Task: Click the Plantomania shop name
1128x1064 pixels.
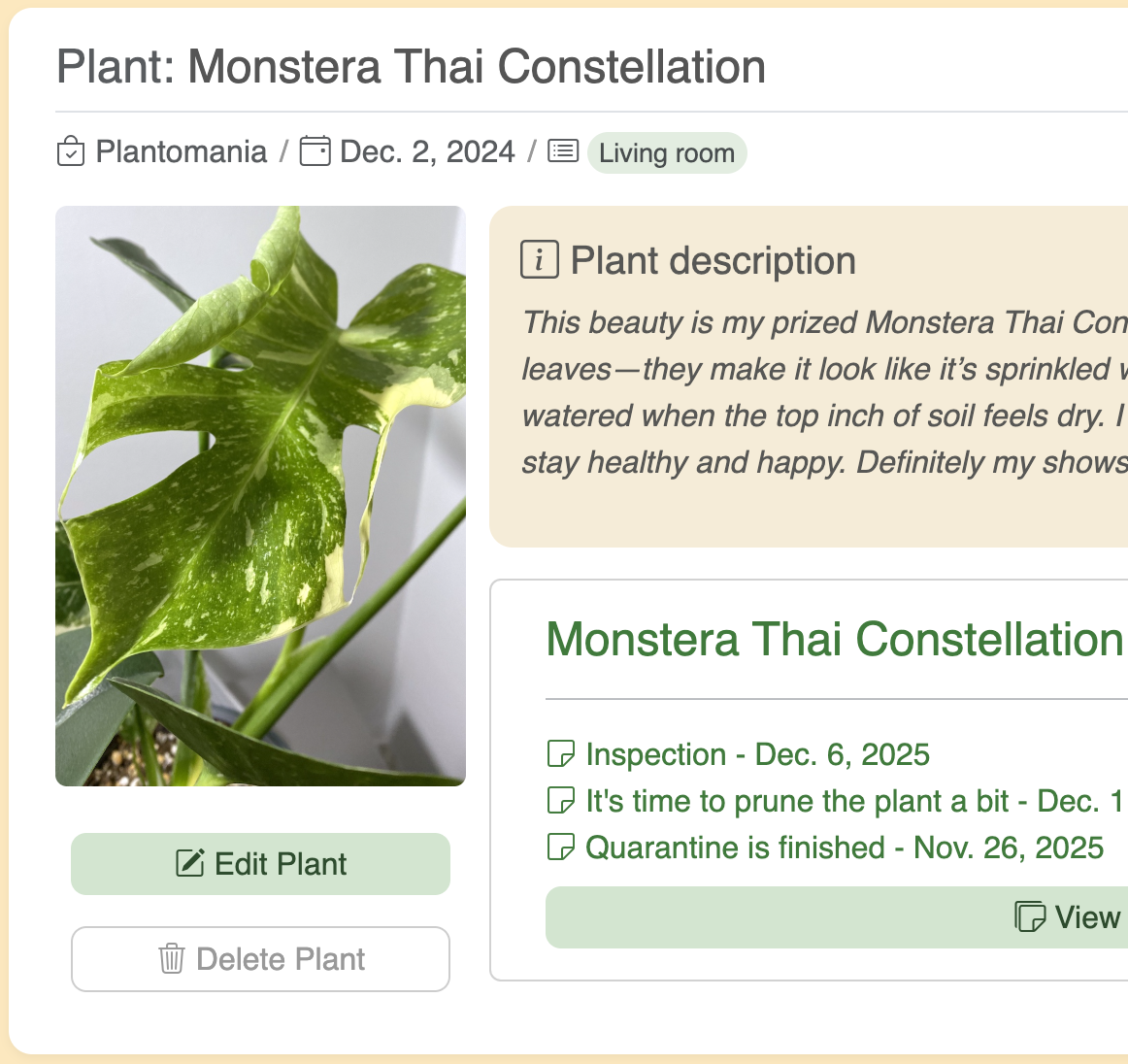Action: pos(182,151)
